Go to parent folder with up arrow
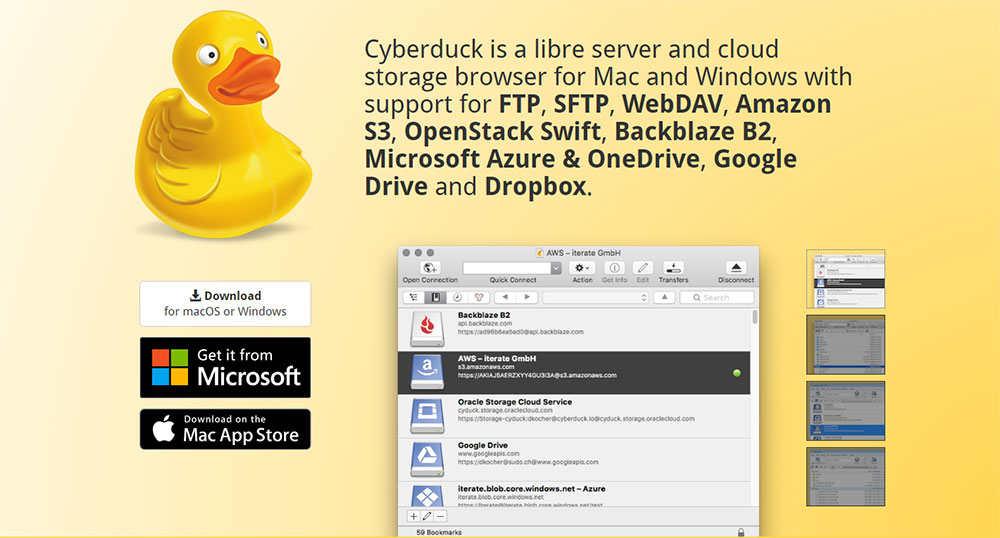The image size is (1000, 538). pyautogui.click(x=665, y=298)
